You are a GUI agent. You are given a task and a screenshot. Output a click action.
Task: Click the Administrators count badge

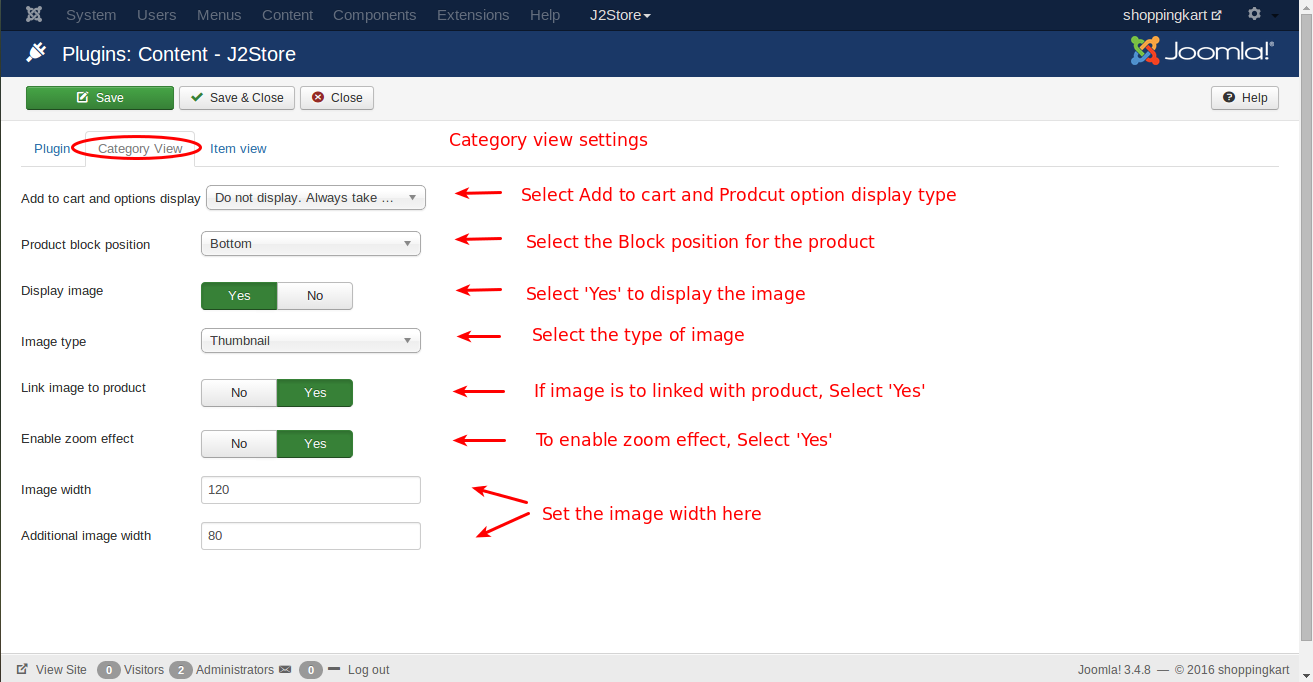click(x=181, y=670)
